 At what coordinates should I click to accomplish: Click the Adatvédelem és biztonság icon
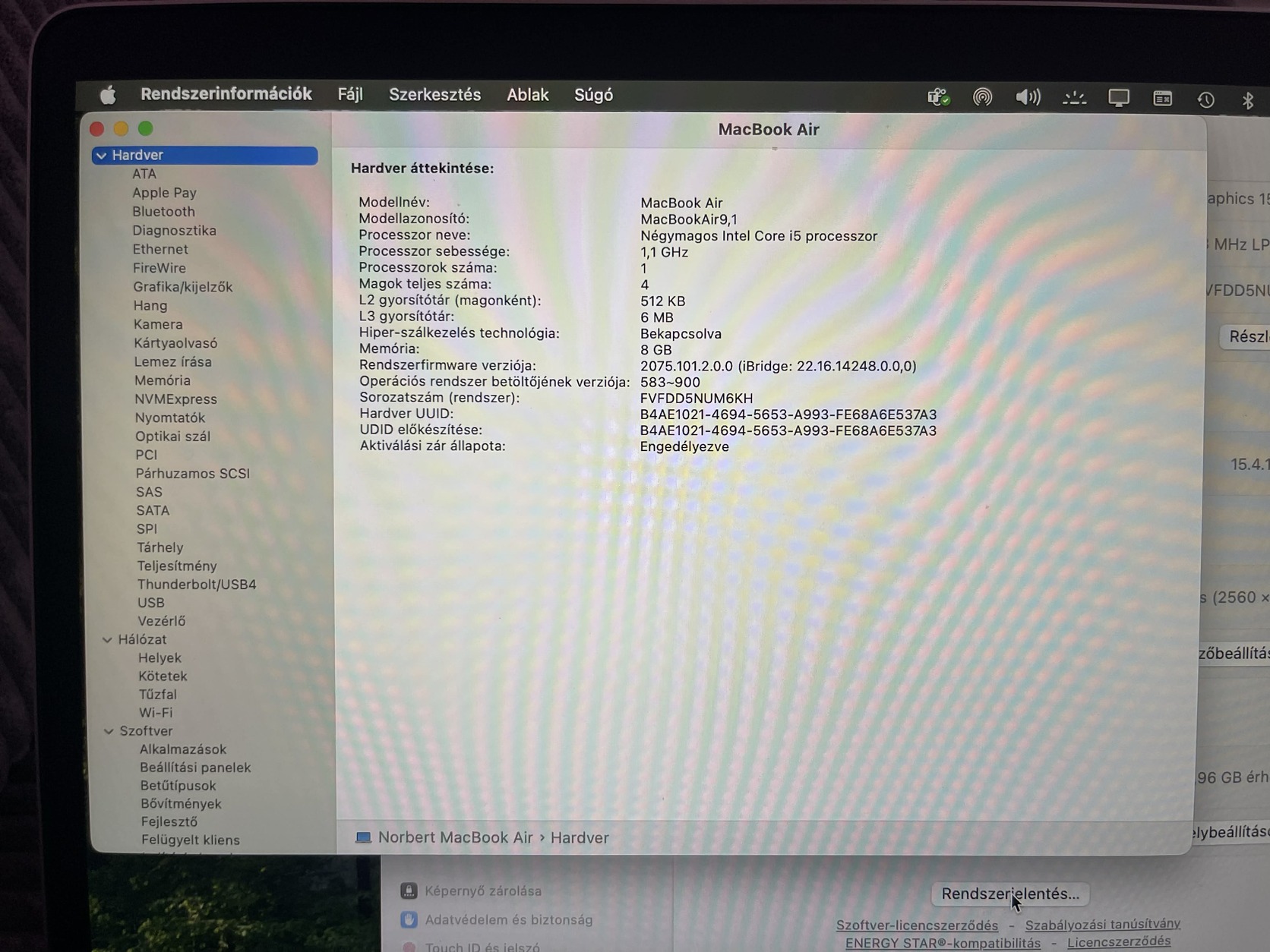[x=409, y=919]
